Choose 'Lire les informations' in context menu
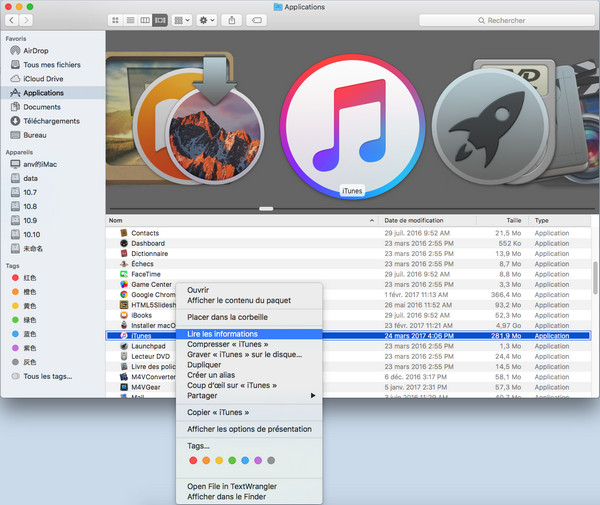The image size is (600, 505). [222, 334]
